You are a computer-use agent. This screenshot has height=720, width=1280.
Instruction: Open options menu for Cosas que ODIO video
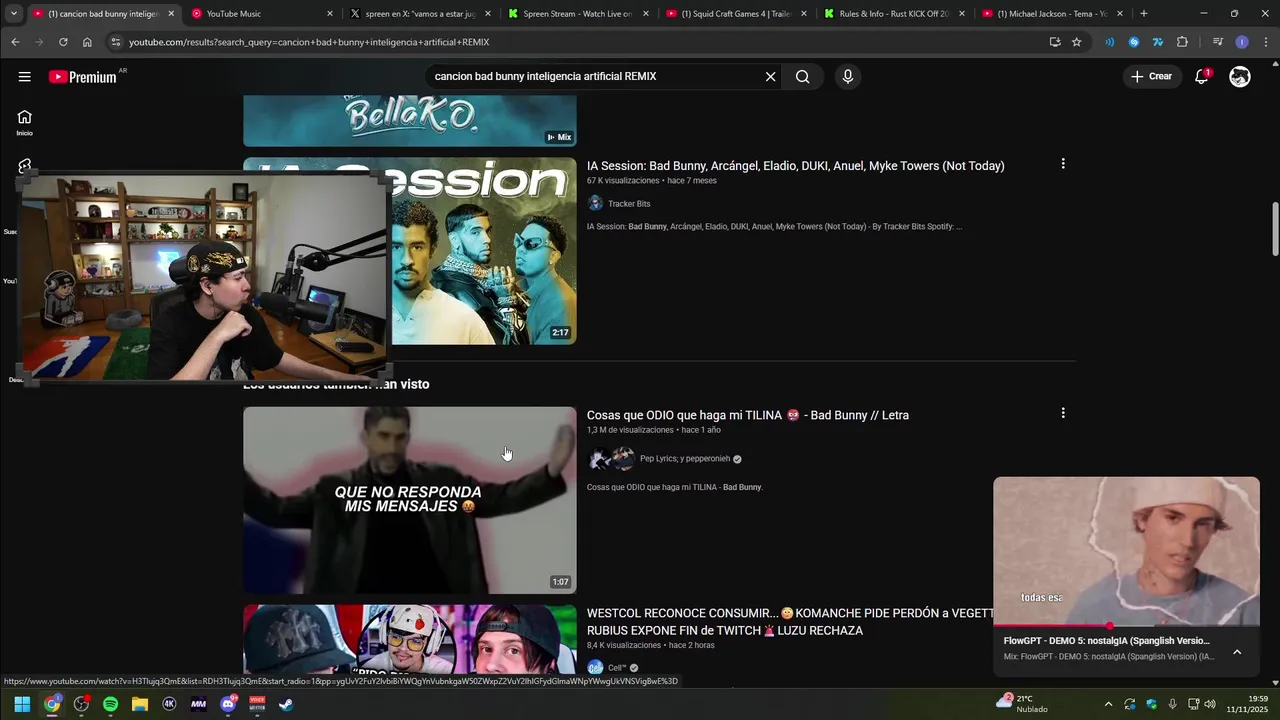1063,413
